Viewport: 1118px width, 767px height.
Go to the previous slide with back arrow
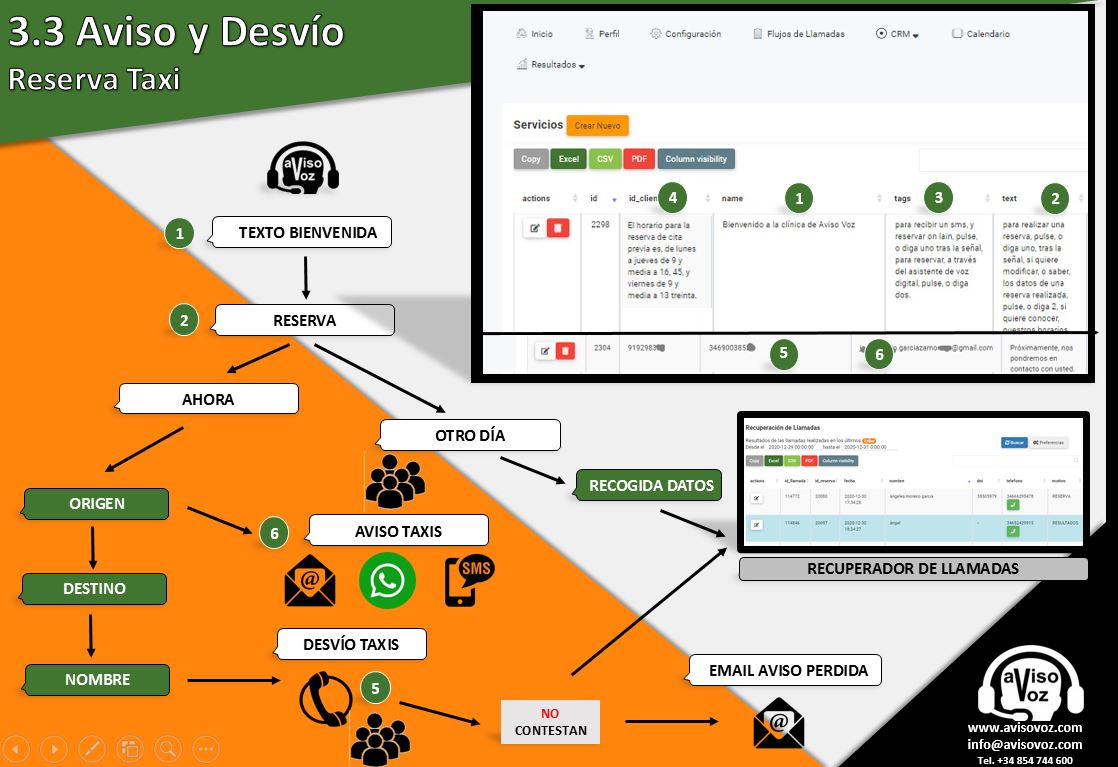tap(19, 747)
